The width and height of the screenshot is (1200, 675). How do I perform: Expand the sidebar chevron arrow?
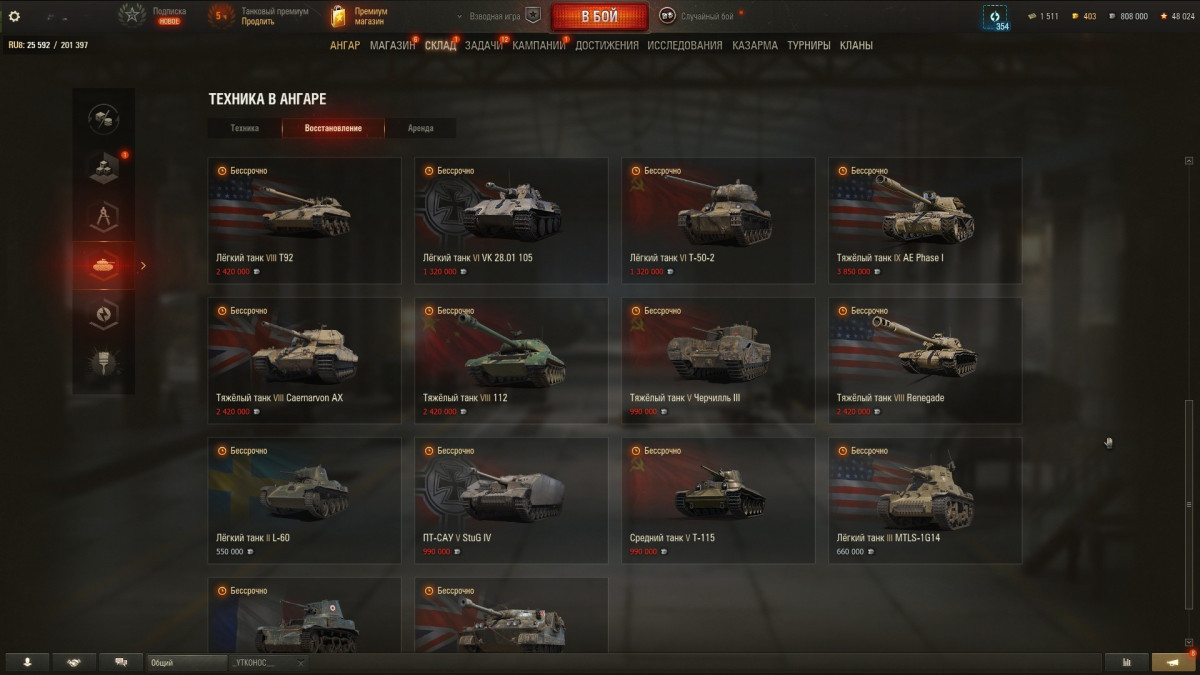(x=143, y=265)
